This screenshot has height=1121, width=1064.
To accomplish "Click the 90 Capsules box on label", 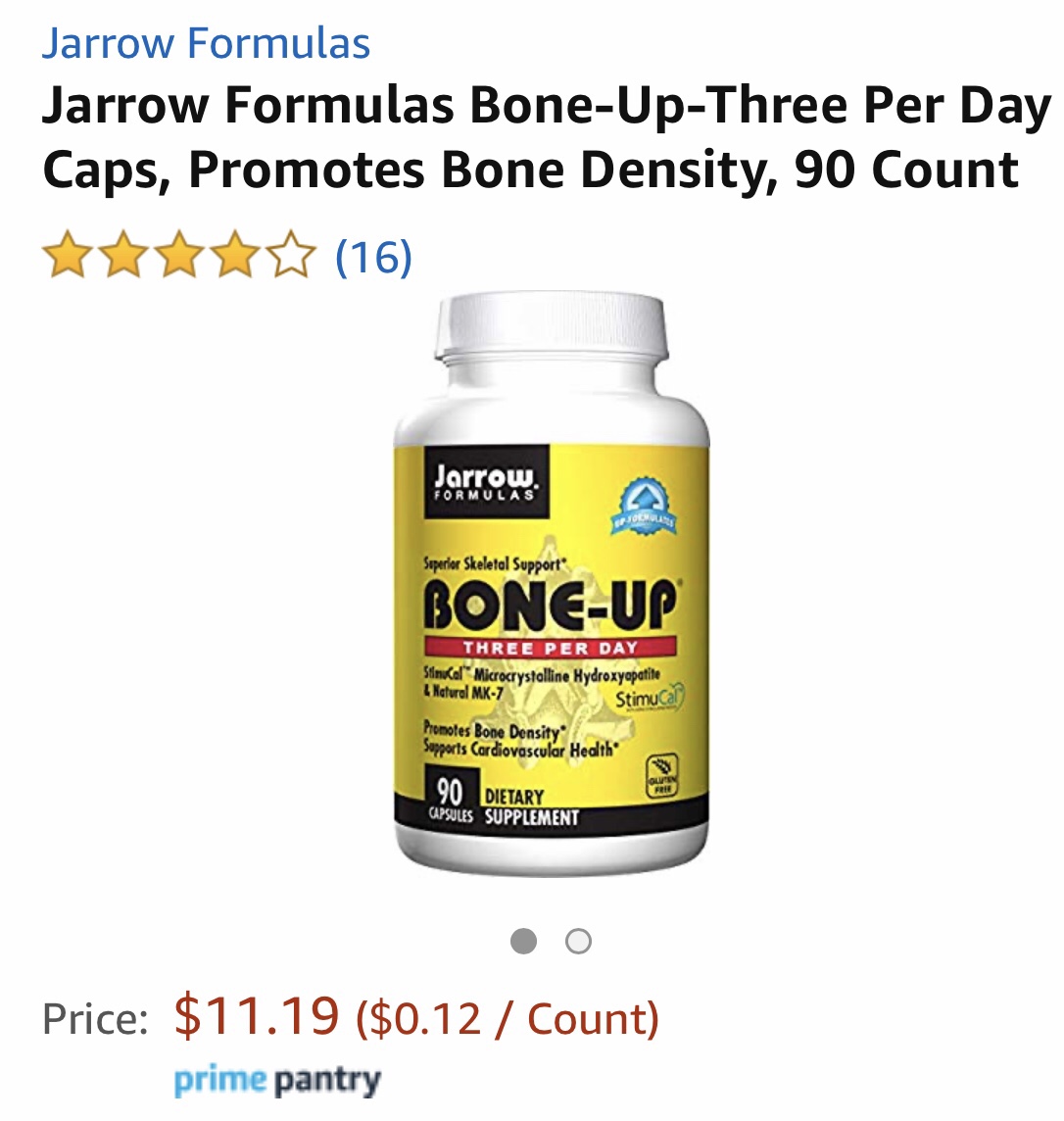I will point(451,797).
